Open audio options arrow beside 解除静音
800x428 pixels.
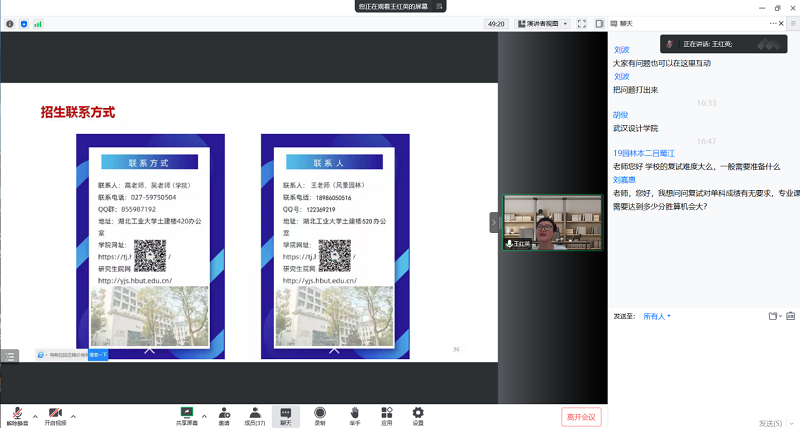point(35,416)
